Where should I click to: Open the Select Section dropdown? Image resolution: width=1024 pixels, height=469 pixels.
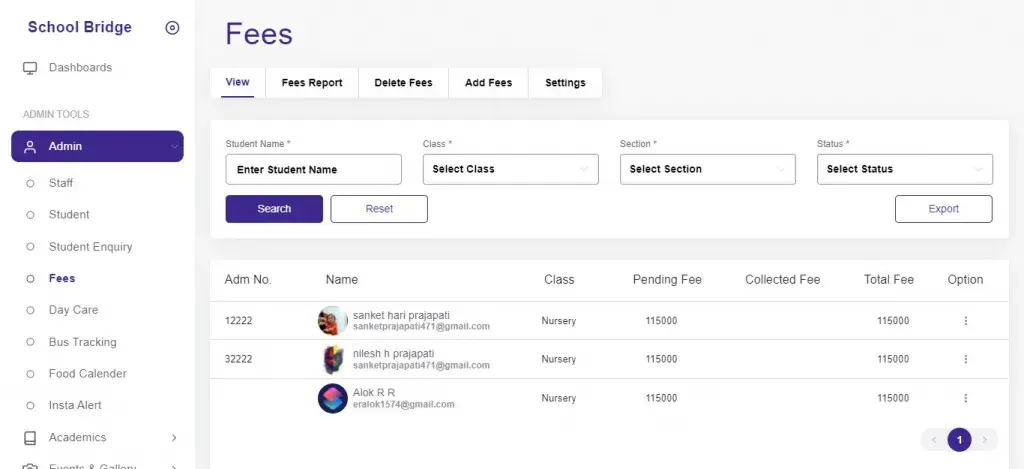coord(708,169)
